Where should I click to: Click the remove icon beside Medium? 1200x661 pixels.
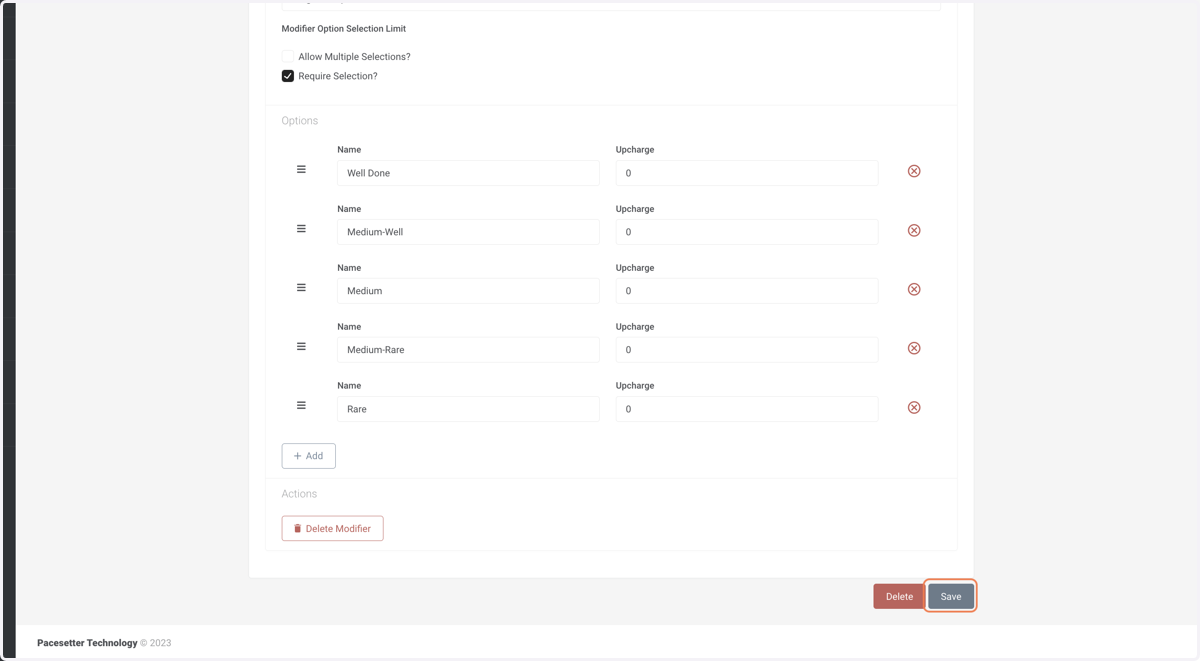coord(914,289)
